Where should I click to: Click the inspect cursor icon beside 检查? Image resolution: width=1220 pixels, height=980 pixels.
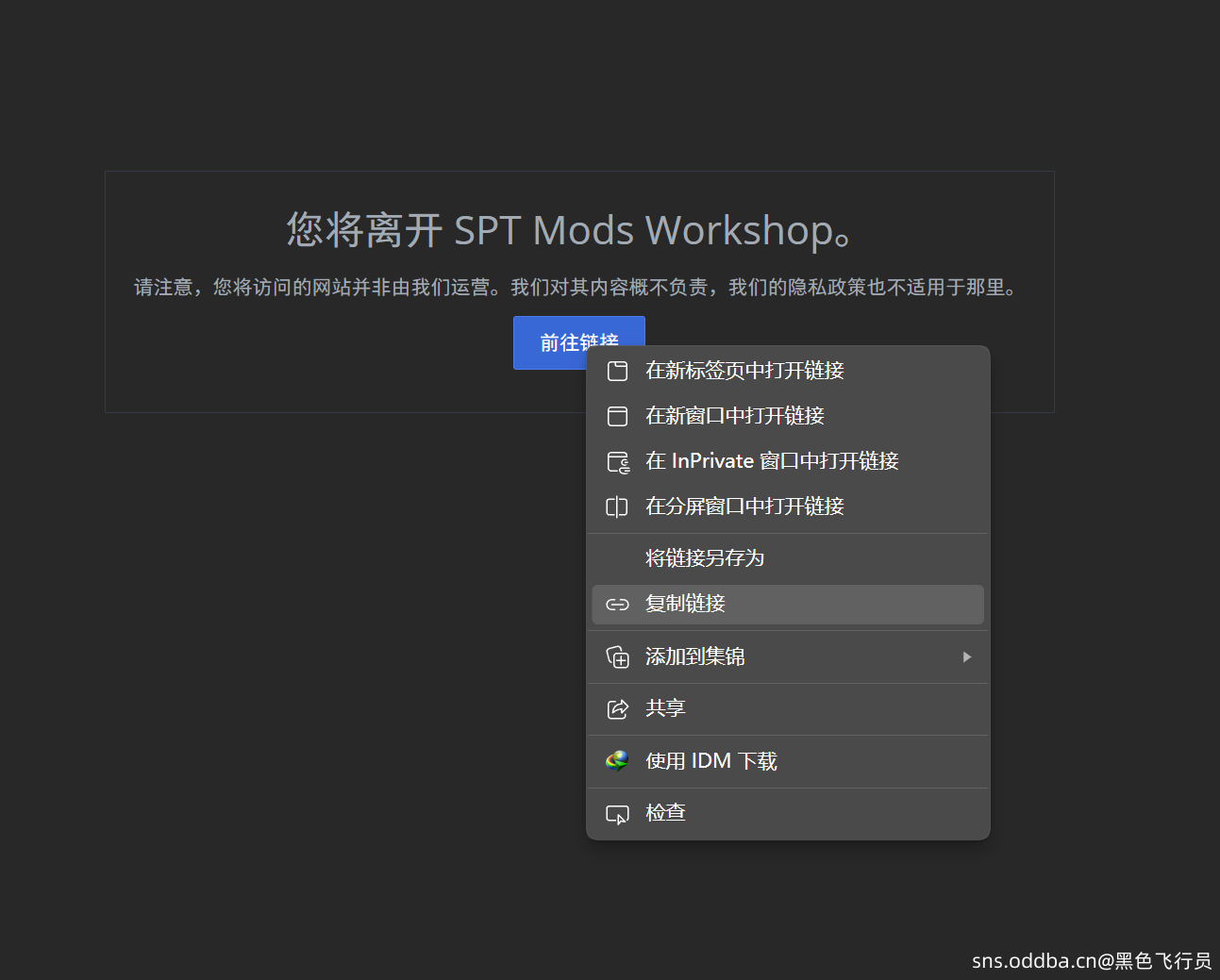pyautogui.click(x=617, y=814)
